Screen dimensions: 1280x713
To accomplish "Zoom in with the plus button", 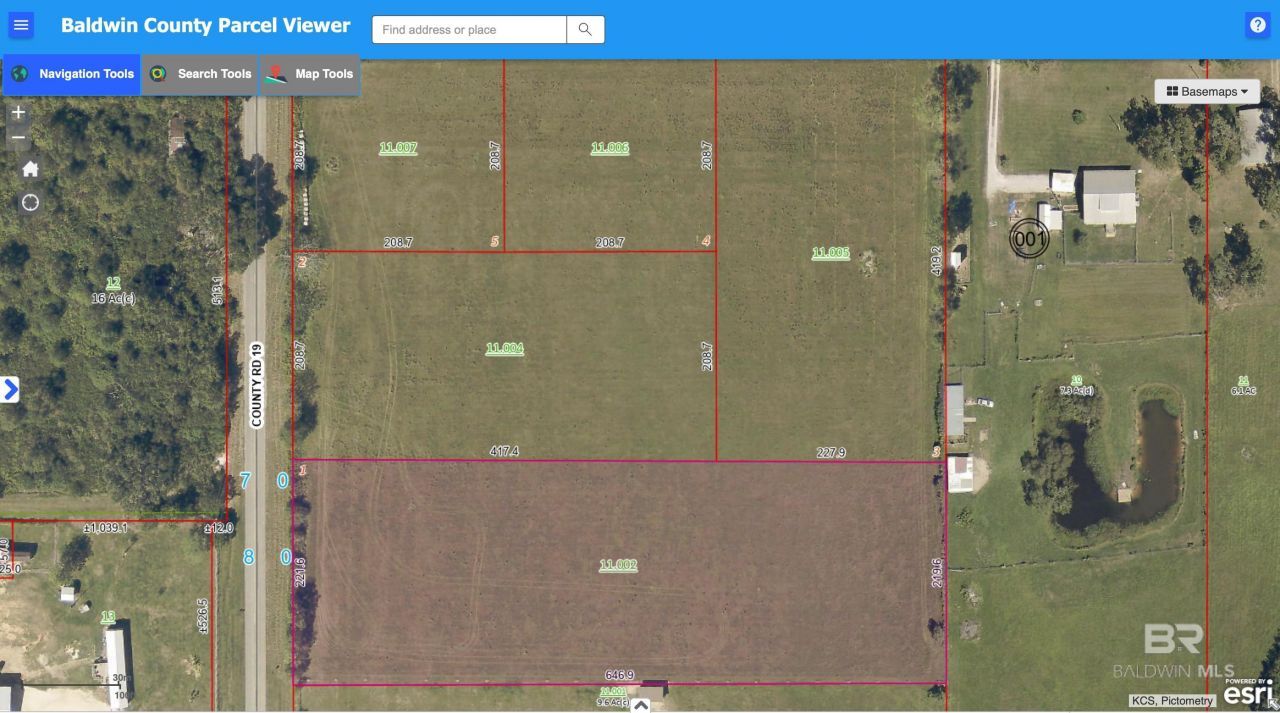I will [18, 113].
